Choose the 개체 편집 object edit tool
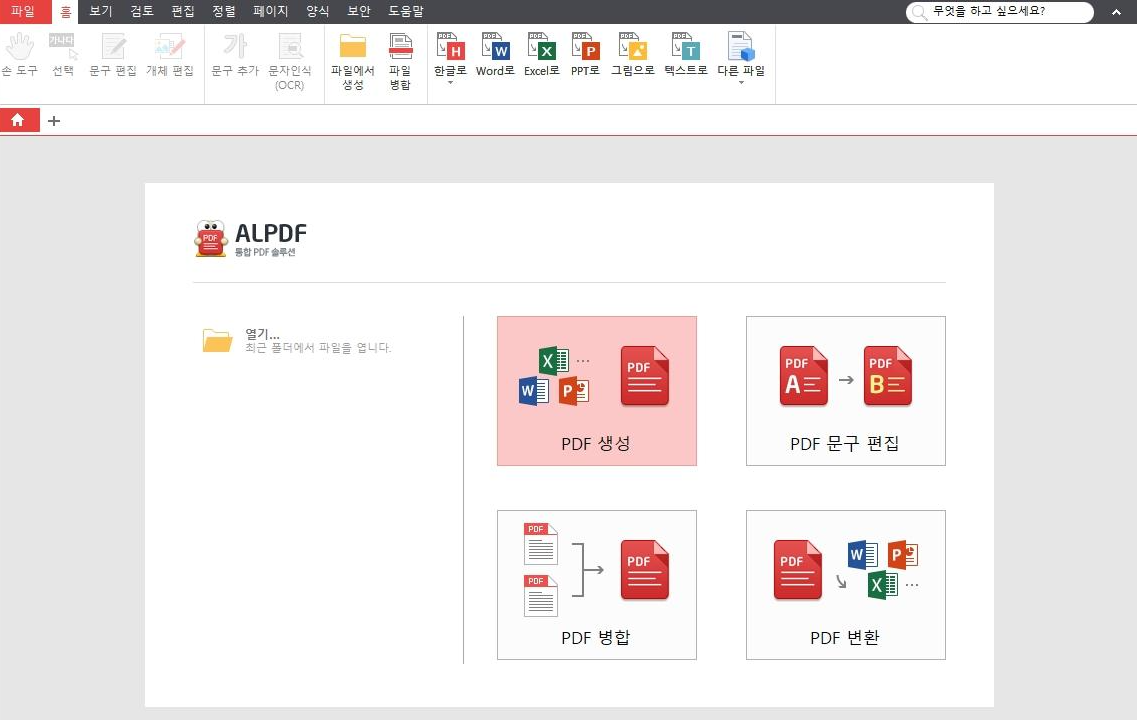 coord(170,55)
